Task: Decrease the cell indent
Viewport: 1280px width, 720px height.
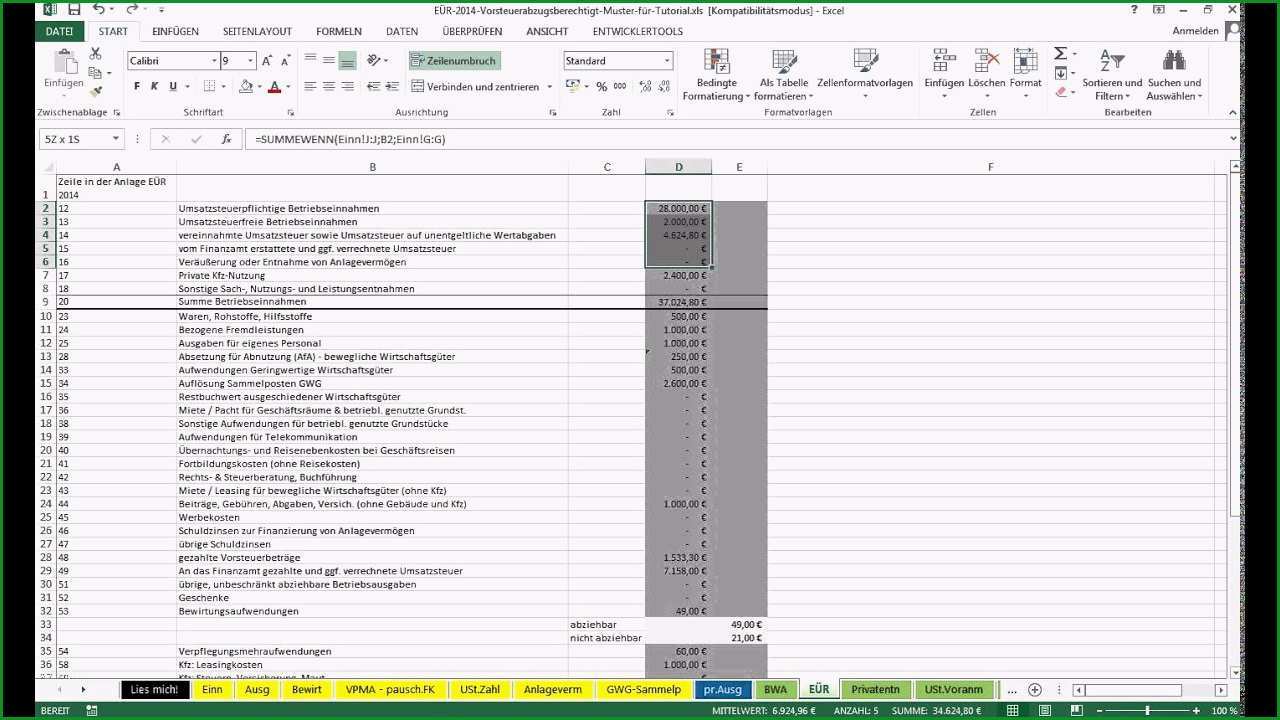Action: pos(372,87)
